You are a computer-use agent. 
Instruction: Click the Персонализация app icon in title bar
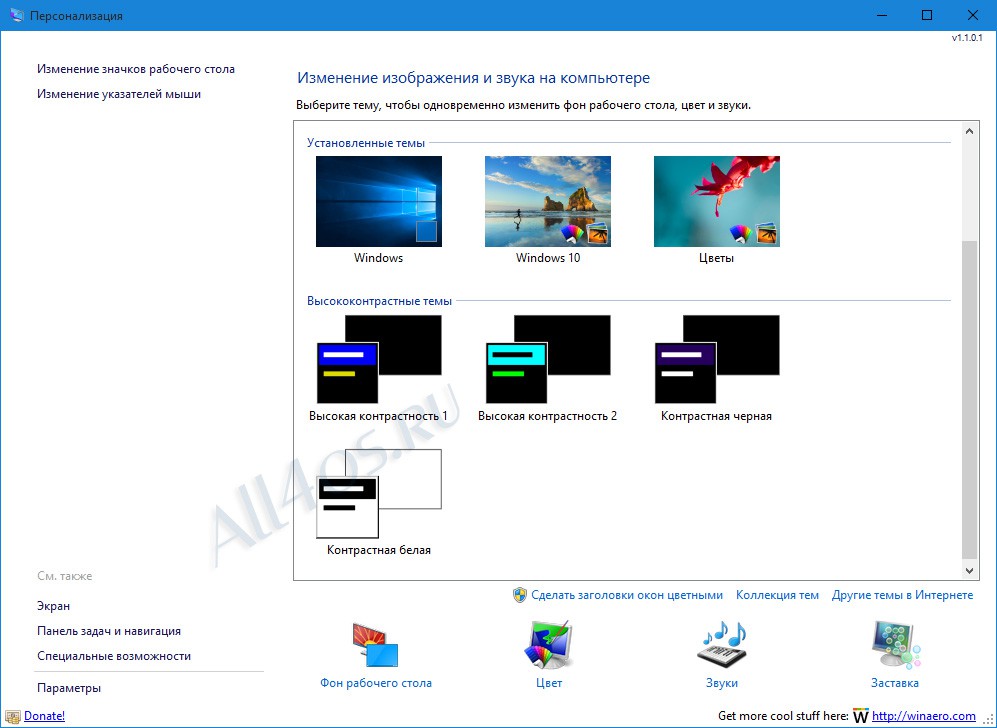click(x=17, y=15)
